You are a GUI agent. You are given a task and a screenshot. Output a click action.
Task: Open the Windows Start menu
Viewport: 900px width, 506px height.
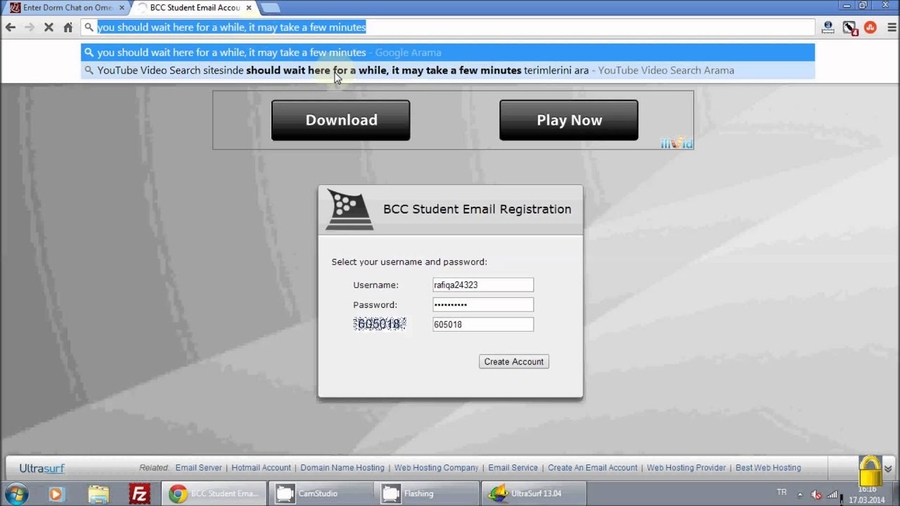[x=17, y=493]
